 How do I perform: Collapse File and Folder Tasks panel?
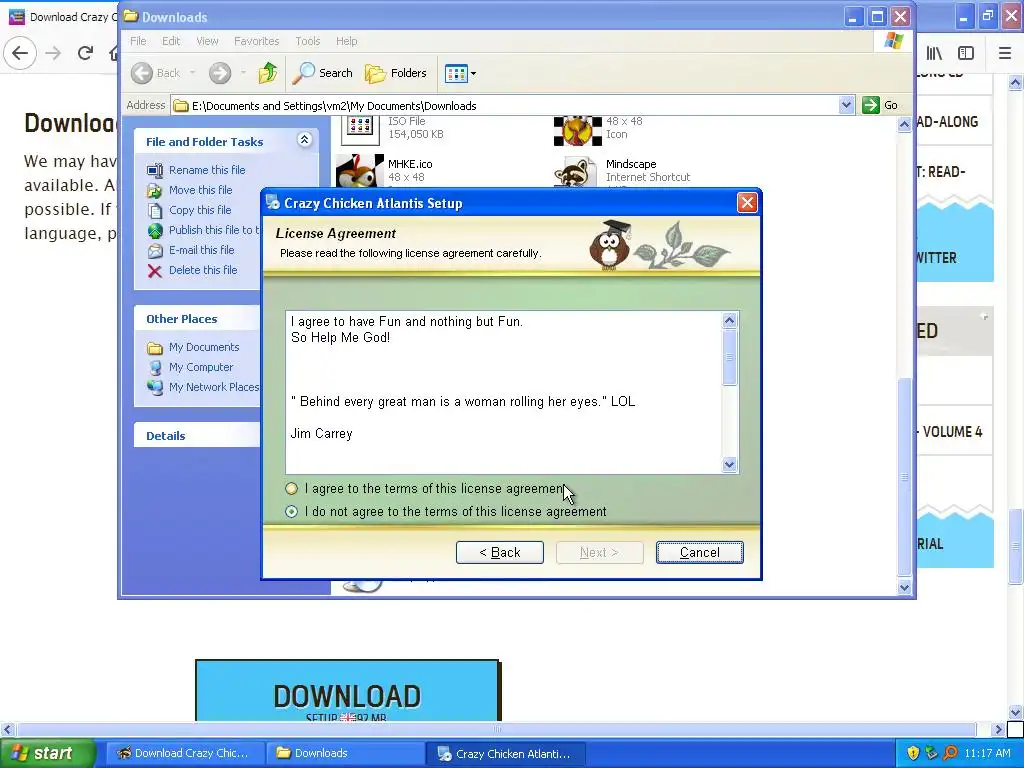coord(304,140)
